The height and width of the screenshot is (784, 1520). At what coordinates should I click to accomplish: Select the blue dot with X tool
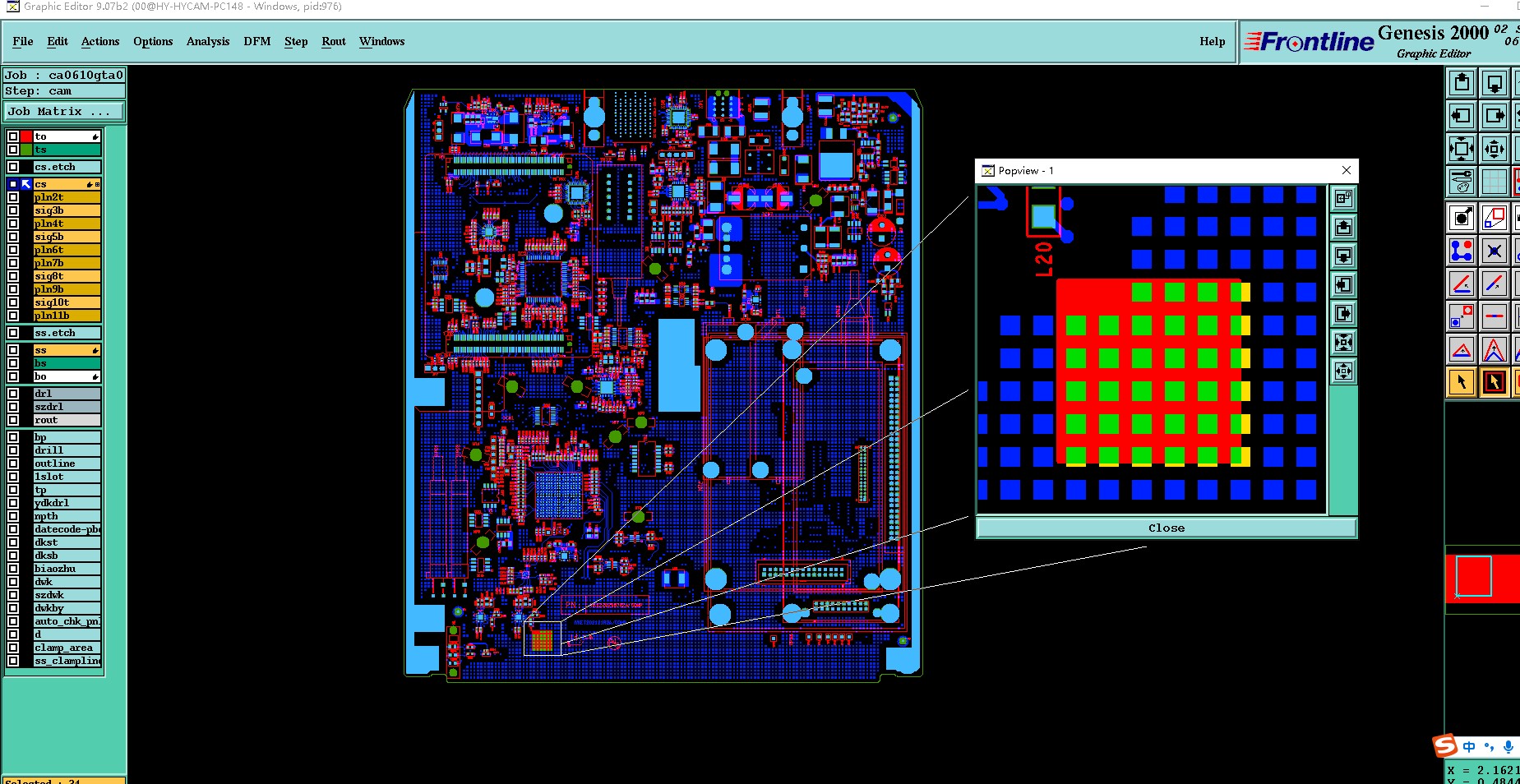[x=1495, y=251]
